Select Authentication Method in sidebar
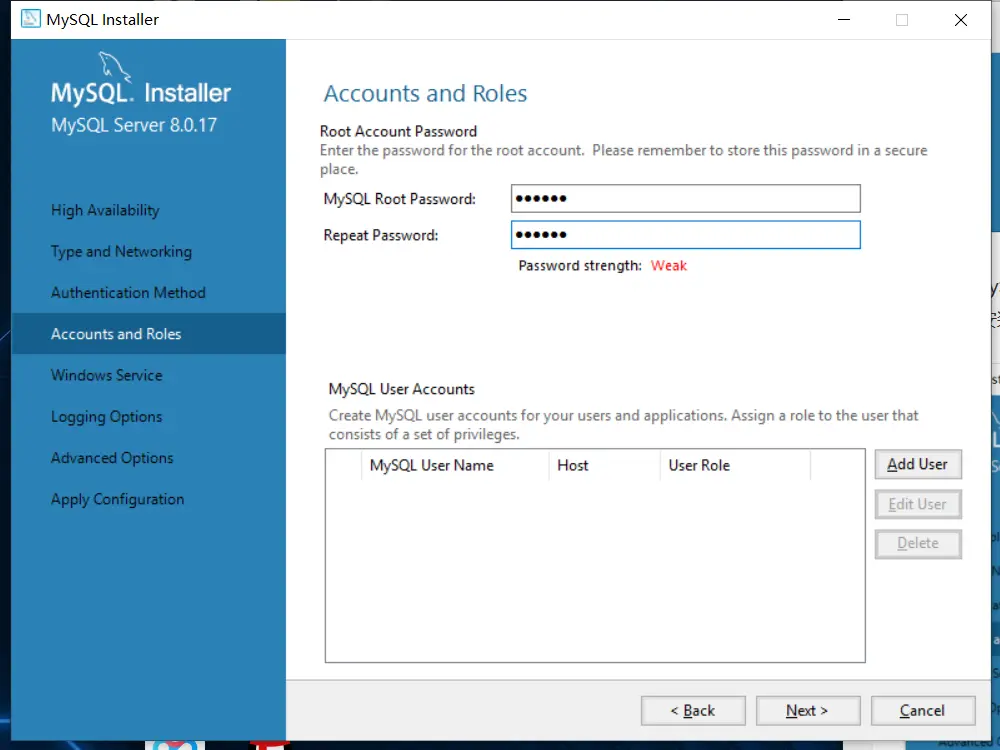1000x750 pixels. click(128, 293)
